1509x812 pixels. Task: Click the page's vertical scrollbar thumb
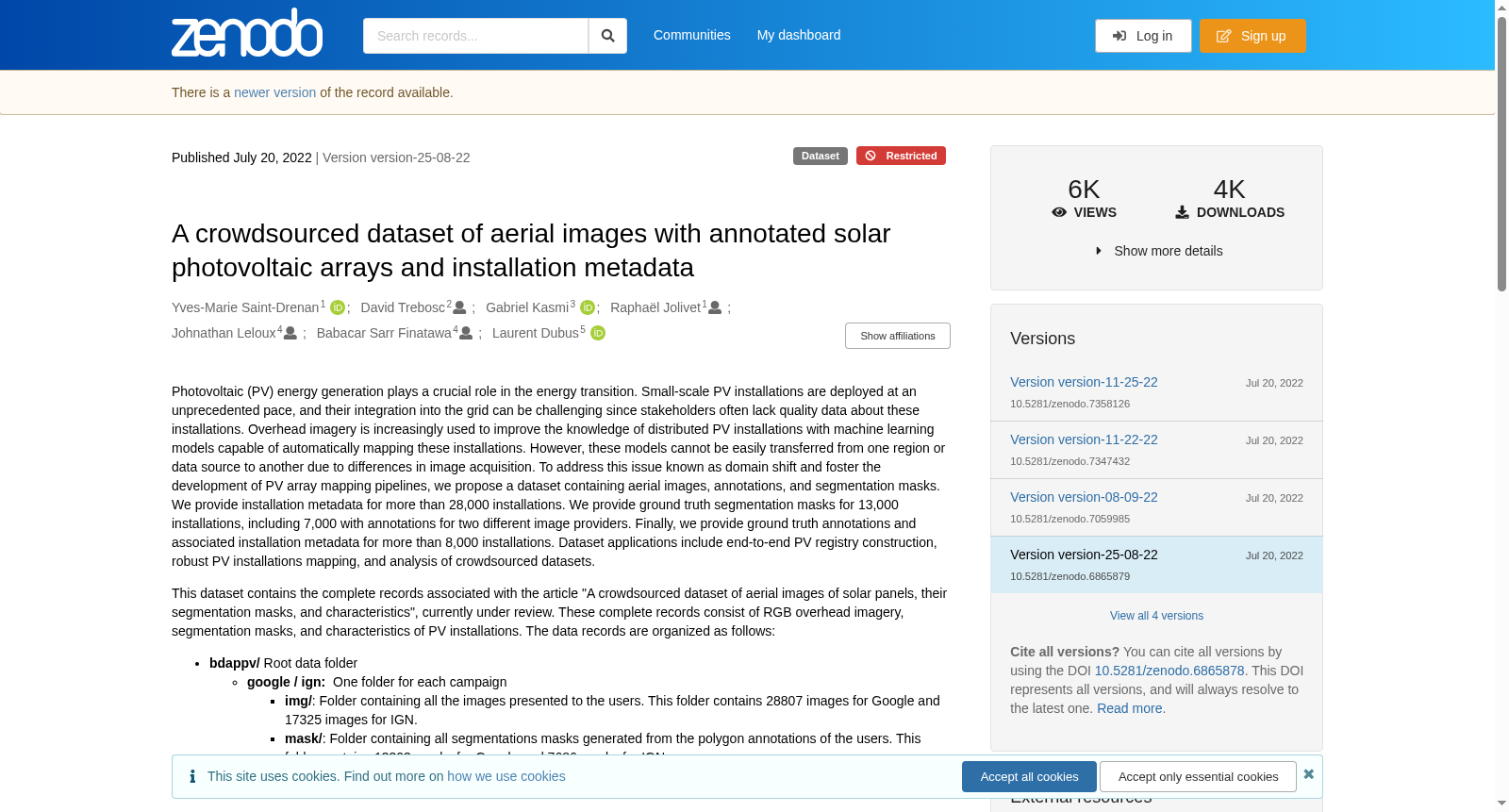1501,153
